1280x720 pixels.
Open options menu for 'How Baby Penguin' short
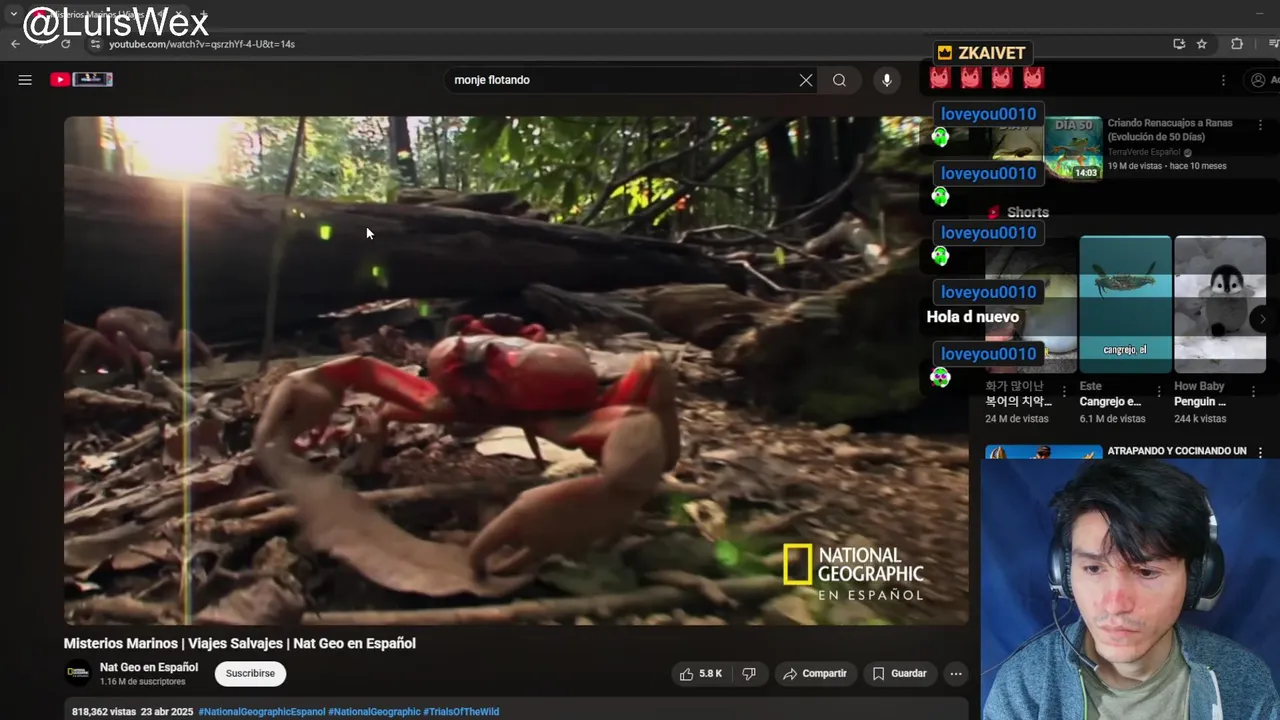(x=1254, y=391)
